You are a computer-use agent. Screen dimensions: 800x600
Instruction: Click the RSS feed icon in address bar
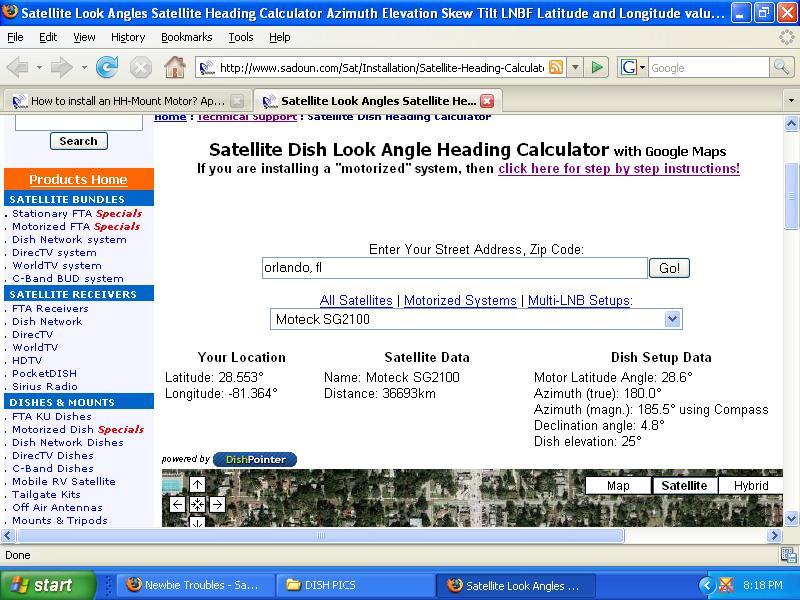pyautogui.click(x=556, y=67)
